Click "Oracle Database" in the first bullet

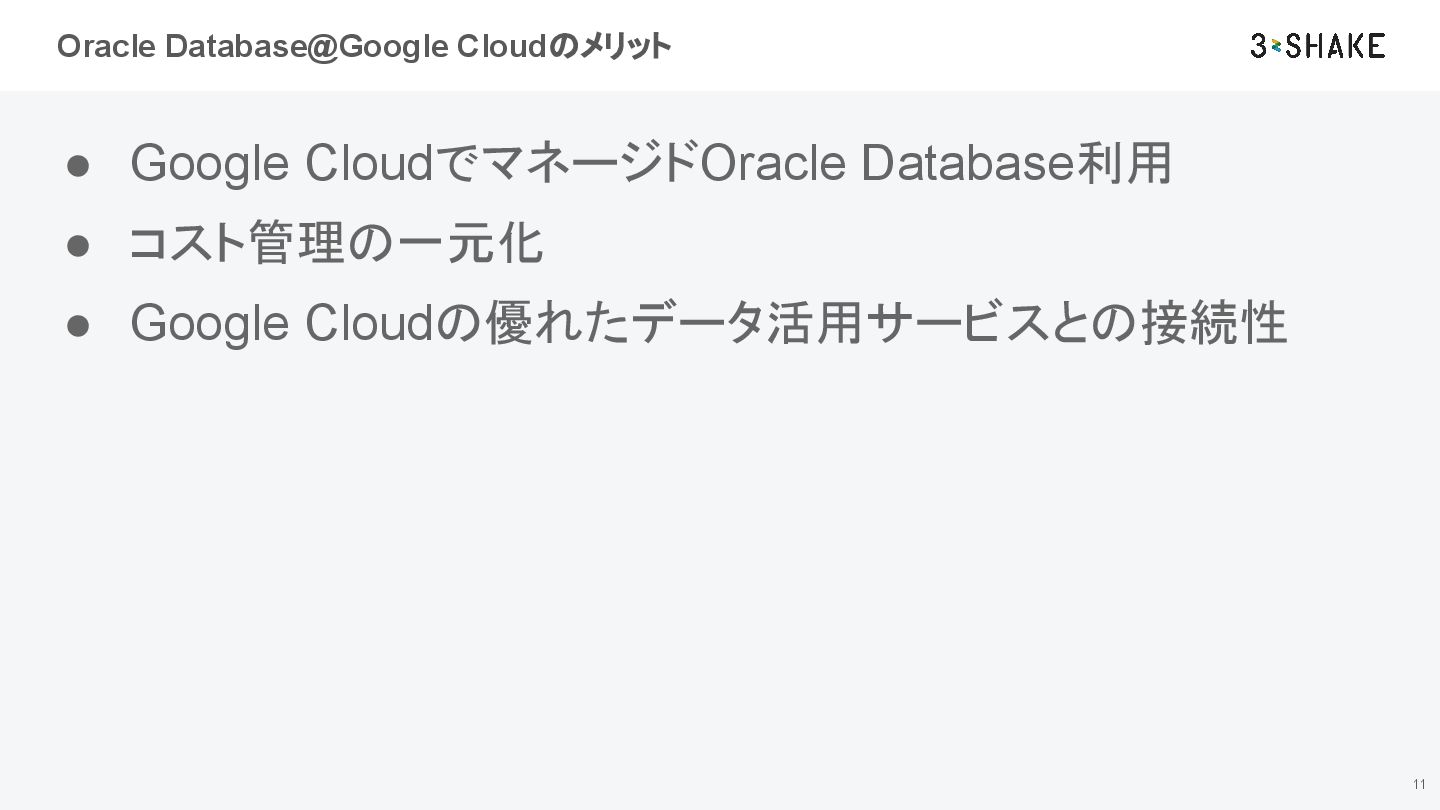coord(888,164)
